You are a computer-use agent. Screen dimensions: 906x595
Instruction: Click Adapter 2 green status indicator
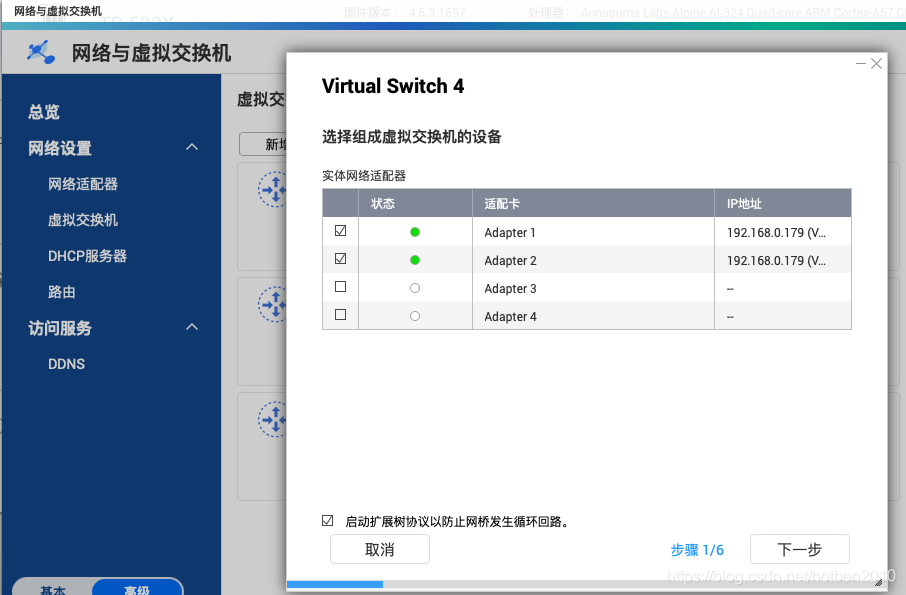coord(415,260)
